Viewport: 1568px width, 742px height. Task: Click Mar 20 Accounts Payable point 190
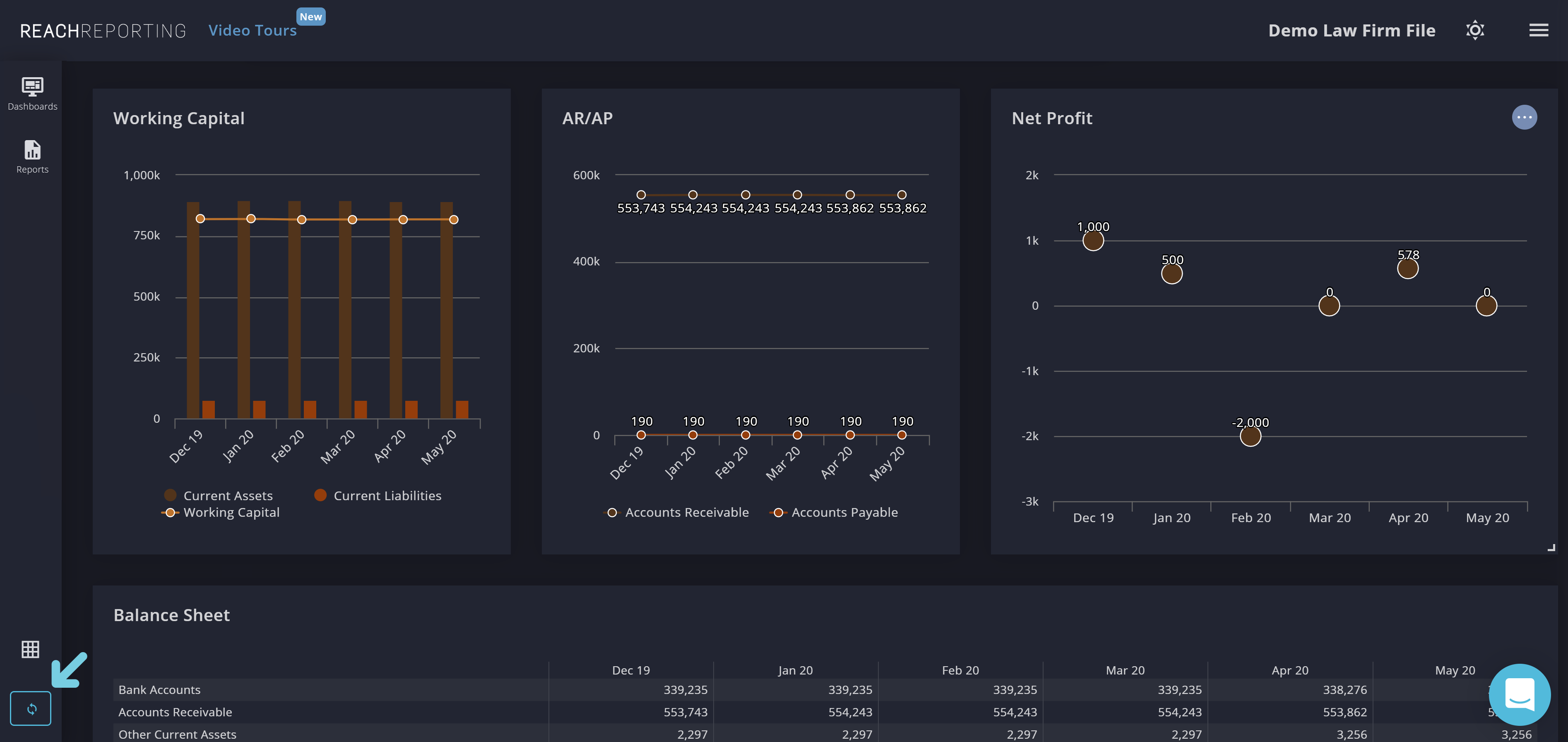point(797,435)
